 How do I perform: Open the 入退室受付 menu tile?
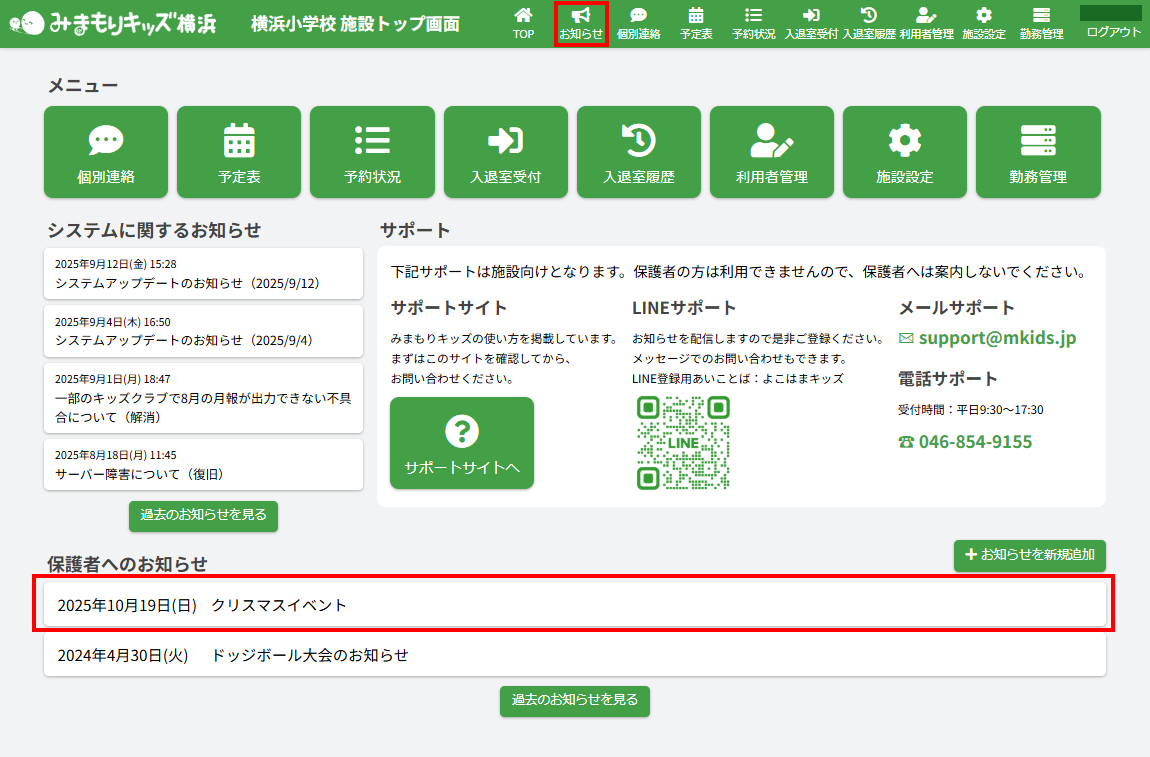505,152
